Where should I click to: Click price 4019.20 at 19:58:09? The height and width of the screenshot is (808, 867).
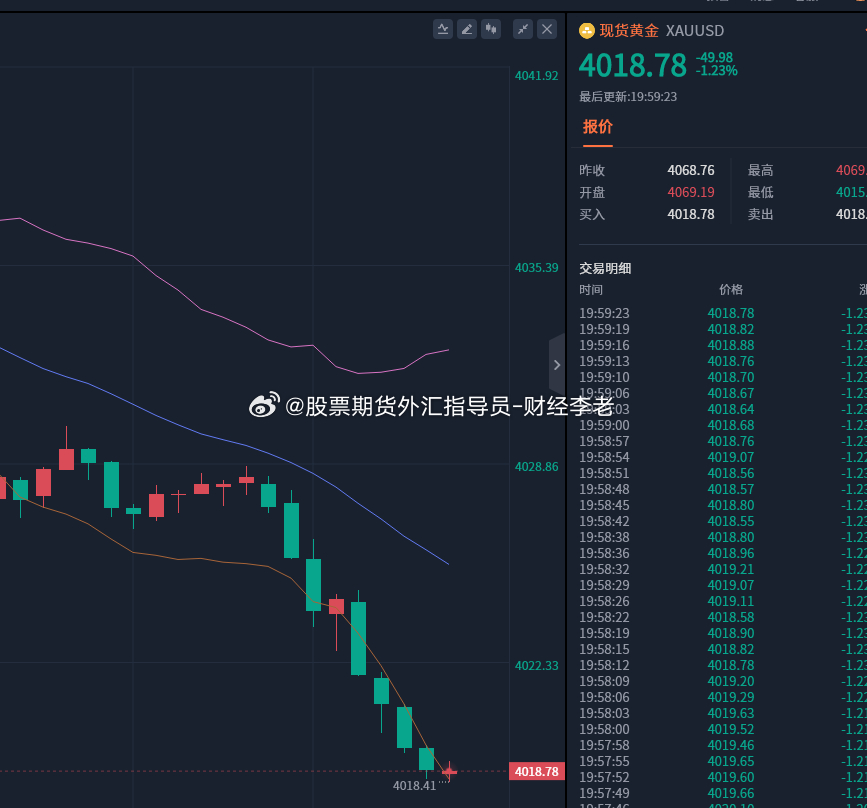pyautogui.click(x=731, y=682)
